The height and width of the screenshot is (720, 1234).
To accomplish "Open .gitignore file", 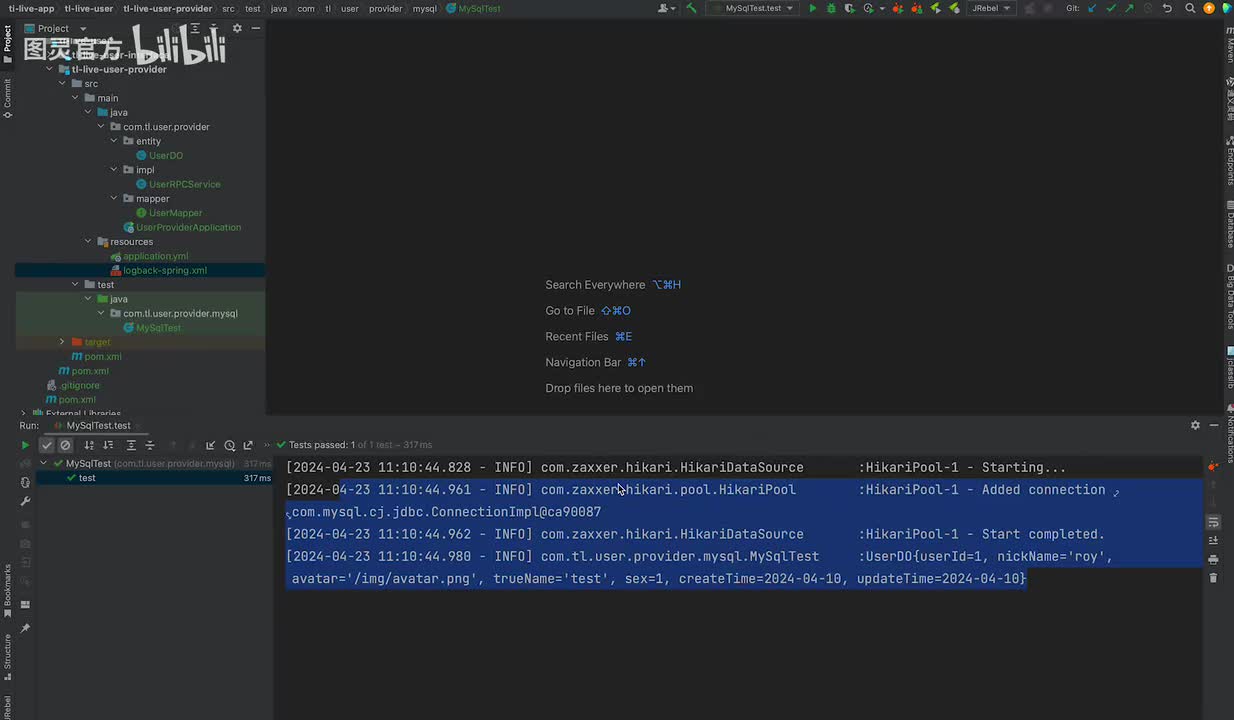I will click(79, 385).
